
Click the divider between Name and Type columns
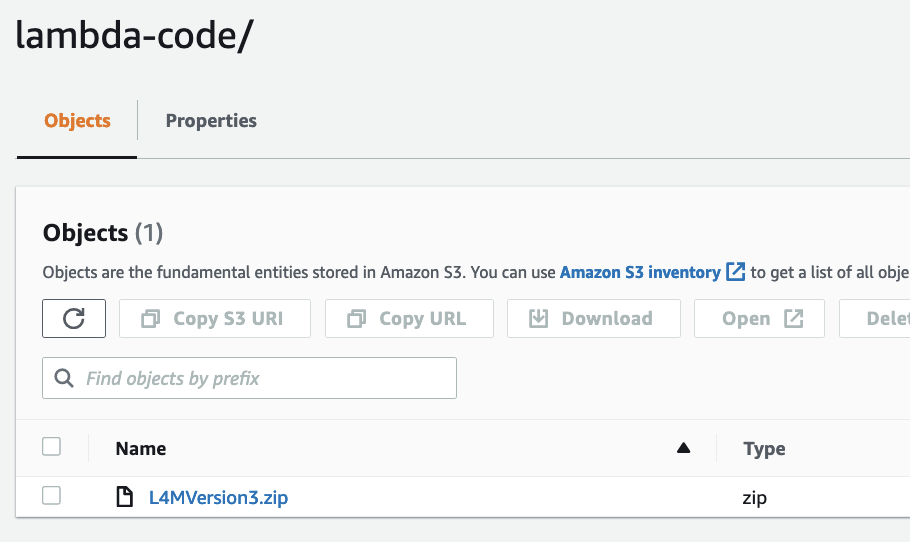(717, 448)
